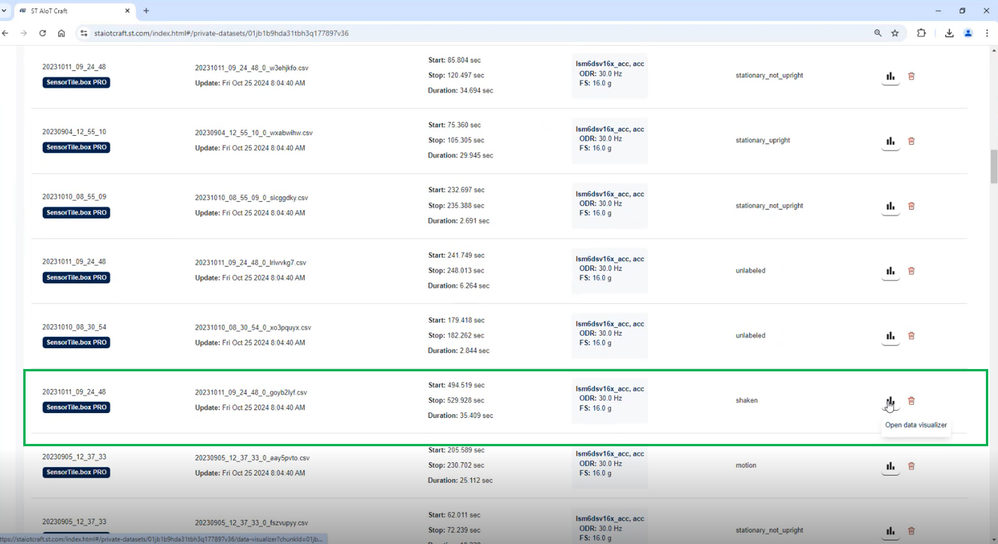998x544 pixels.
Task: Click the stationary_upright label
Action: (x=763, y=141)
